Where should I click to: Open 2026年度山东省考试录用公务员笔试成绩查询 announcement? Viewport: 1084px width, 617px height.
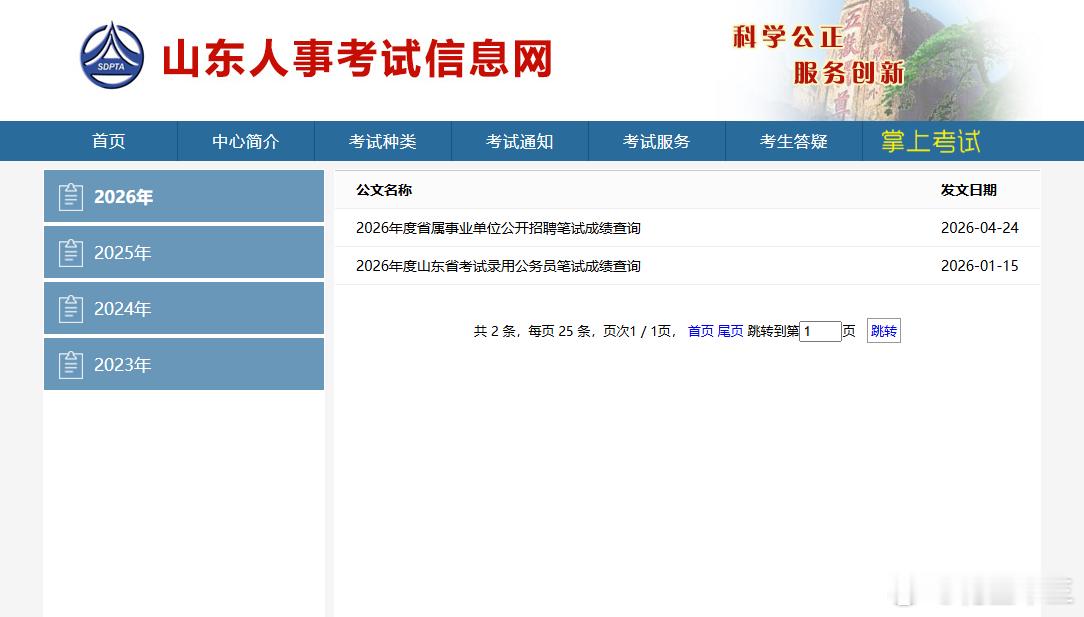500,266
